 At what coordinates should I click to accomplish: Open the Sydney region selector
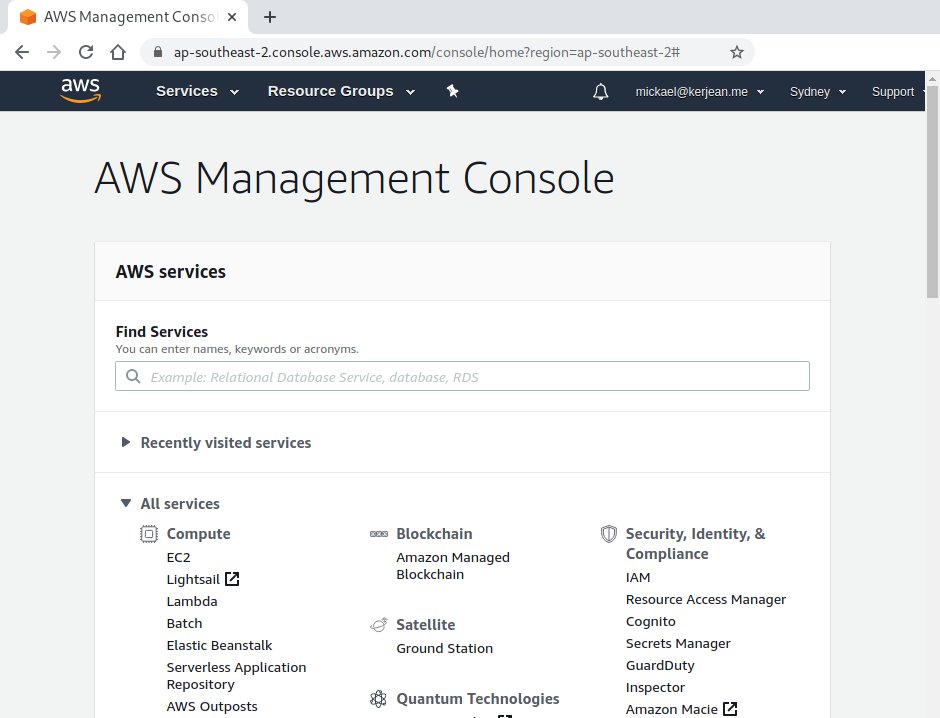pos(818,92)
